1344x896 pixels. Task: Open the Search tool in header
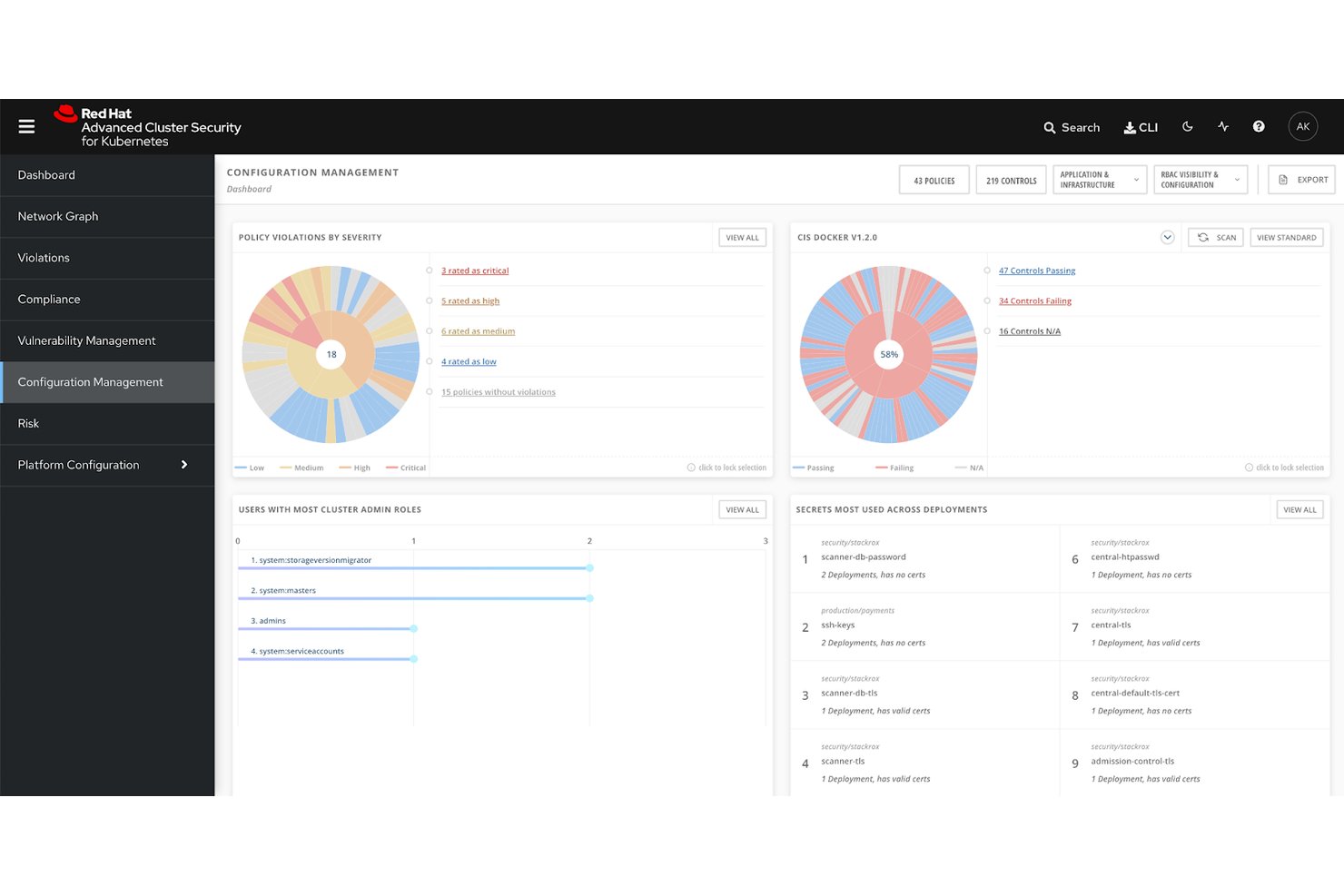pos(1072,128)
